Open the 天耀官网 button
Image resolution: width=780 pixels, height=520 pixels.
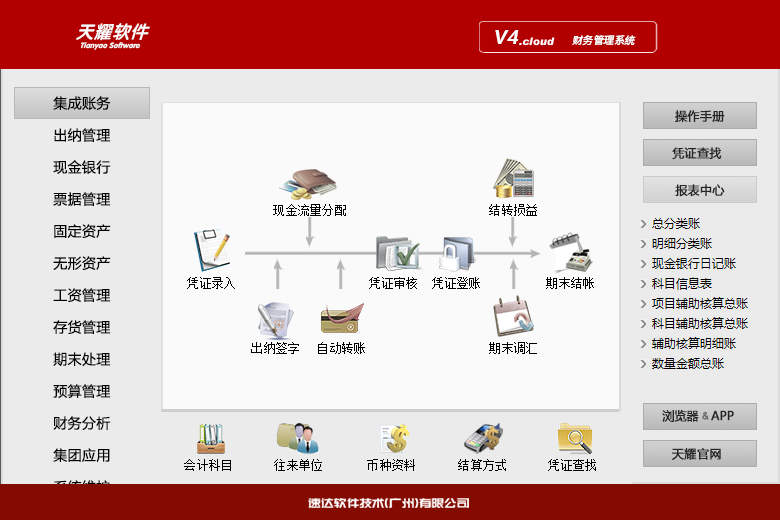click(699, 453)
